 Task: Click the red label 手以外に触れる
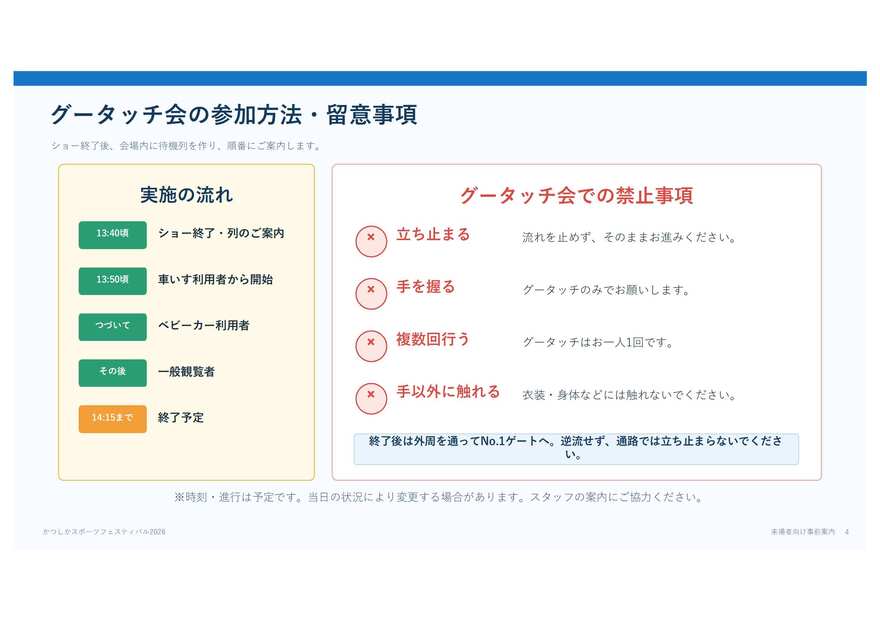tap(448, 391)
